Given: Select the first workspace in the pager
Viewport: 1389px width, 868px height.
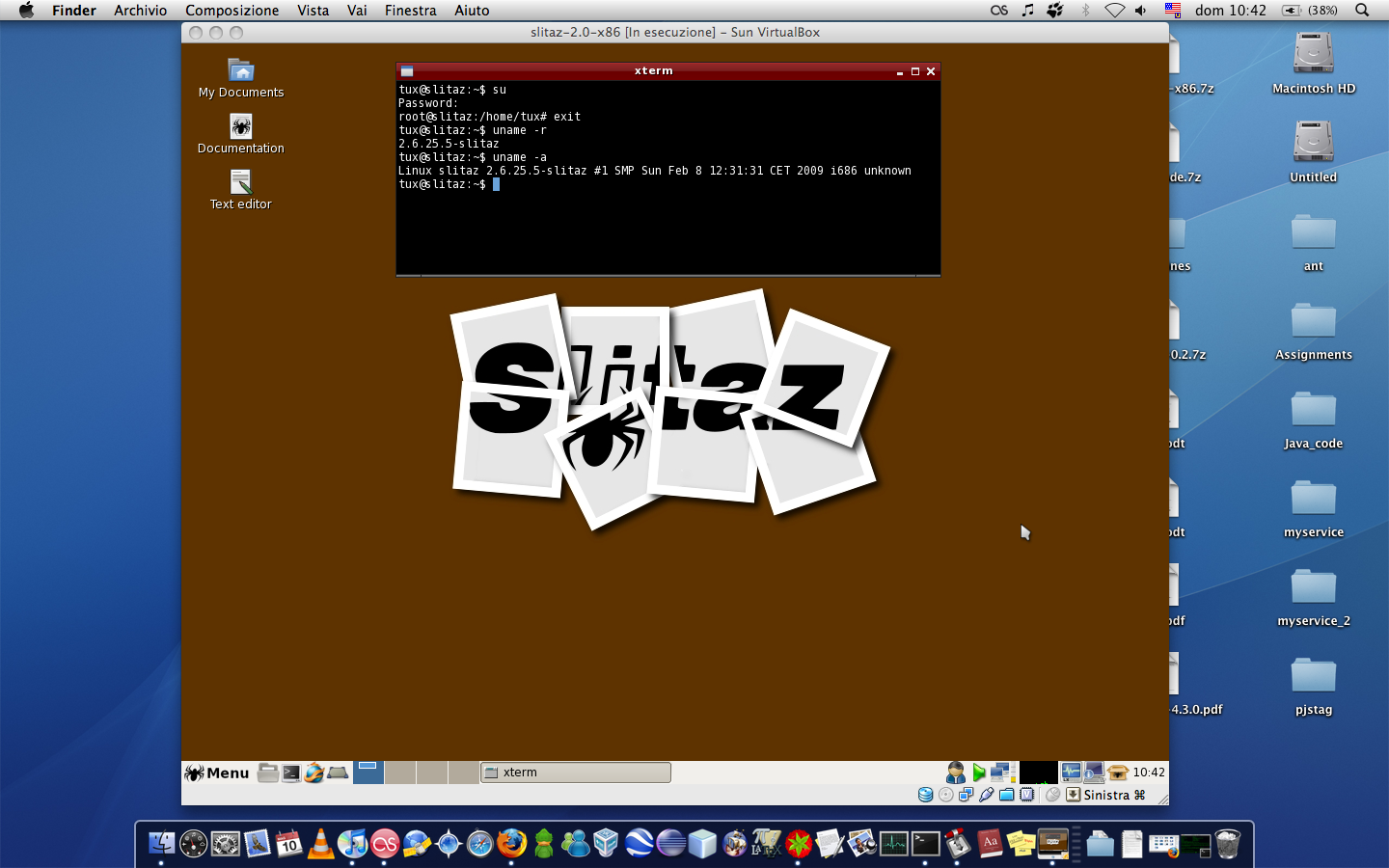Looking at the screenshot, I should (x=368, y=773).
